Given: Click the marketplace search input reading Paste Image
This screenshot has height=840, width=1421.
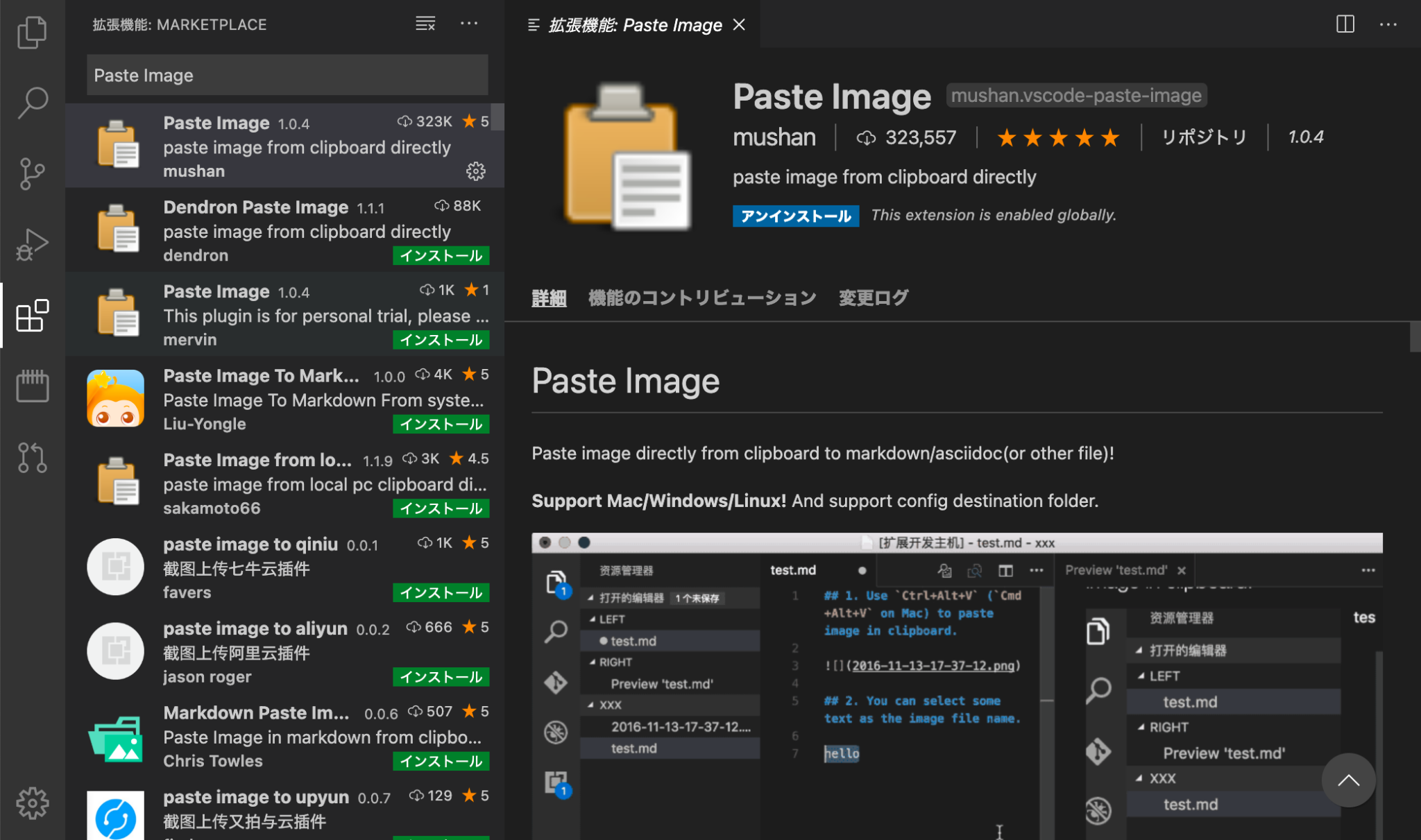Looking at the screenshot, I should tap(287, 75).
